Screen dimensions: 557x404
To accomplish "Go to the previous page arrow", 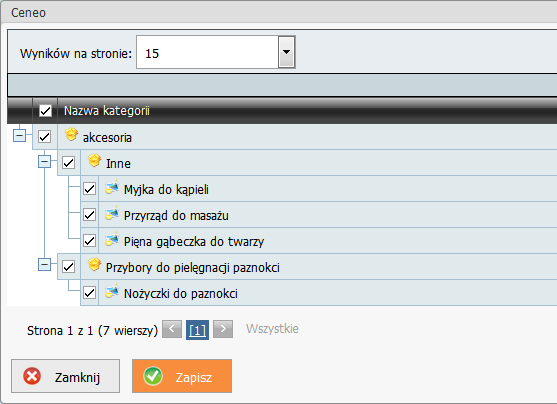I will pyautogui.click(x=172, y=329).
